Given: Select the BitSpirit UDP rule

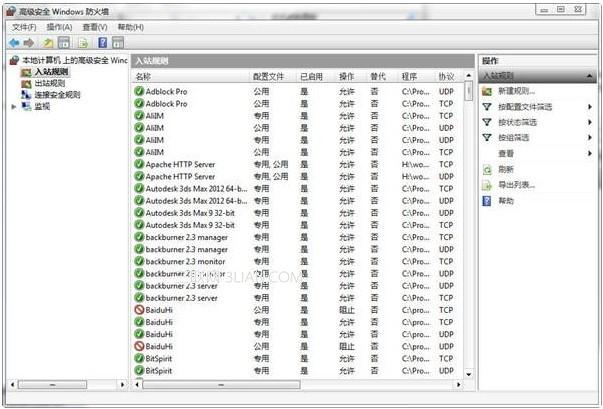Looking at the screenshot, I should (297, 371).
